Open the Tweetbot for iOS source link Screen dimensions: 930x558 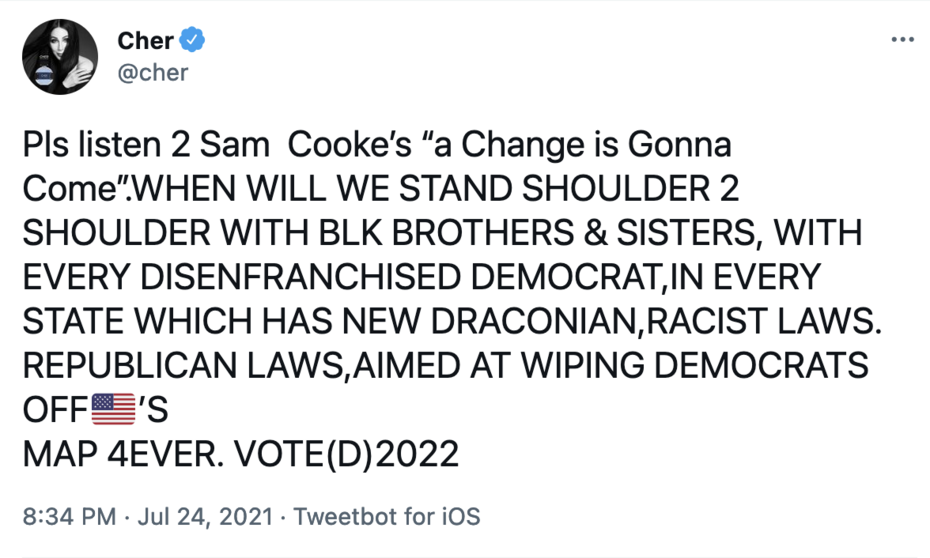pos(387,517)
